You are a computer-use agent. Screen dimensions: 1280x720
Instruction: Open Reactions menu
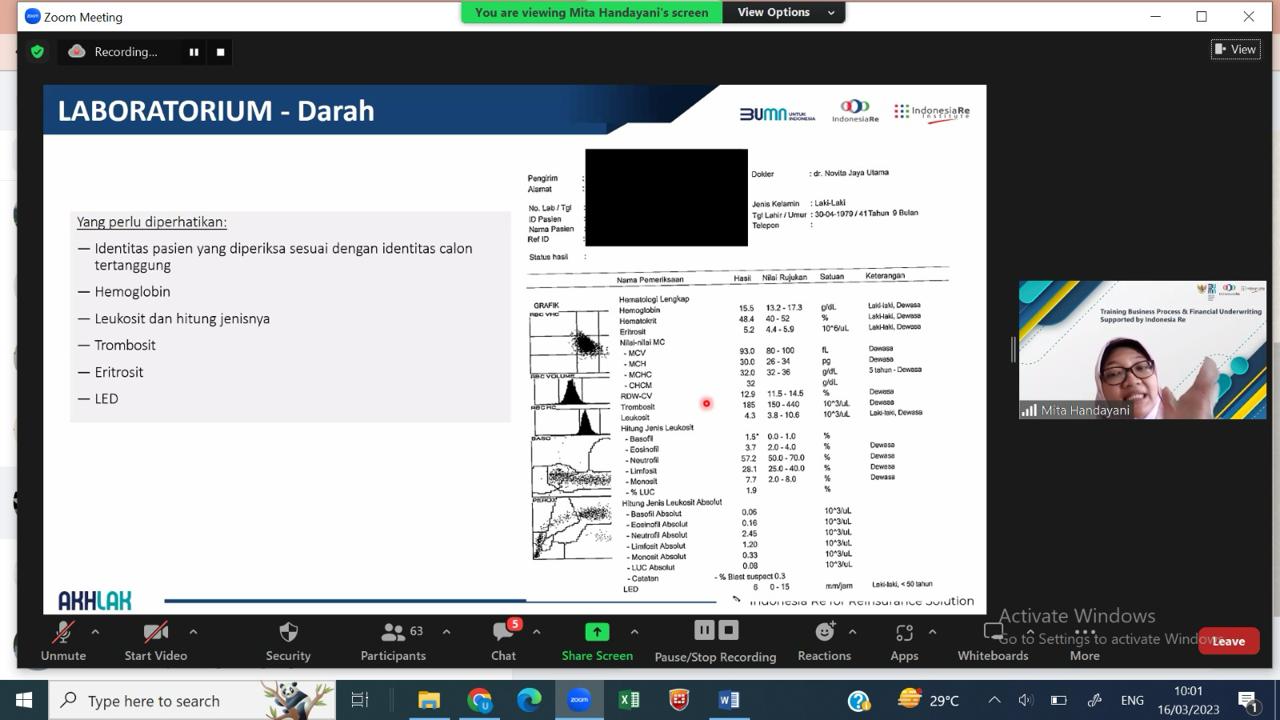point(824,641)
